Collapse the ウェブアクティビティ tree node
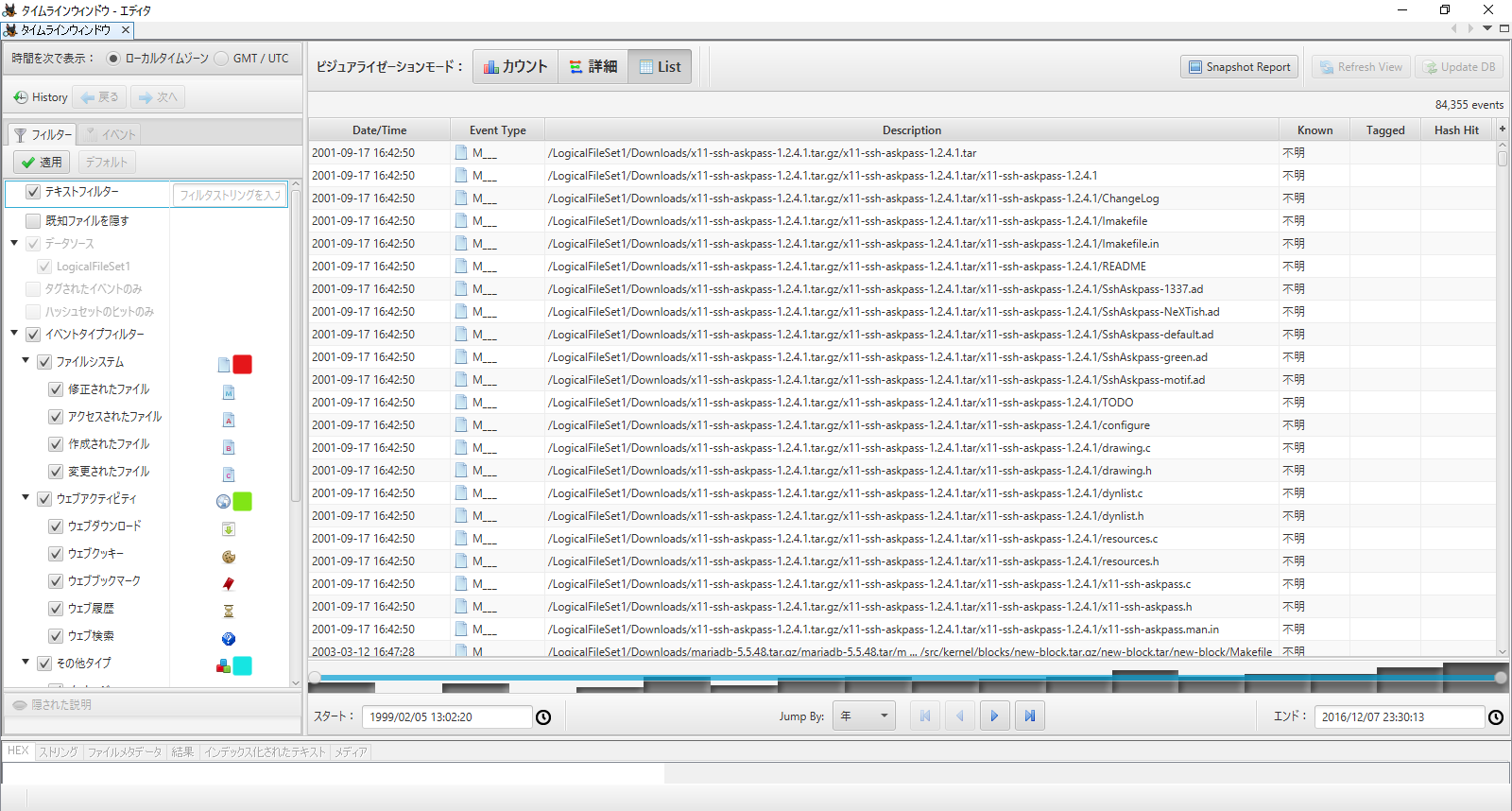Image resolution: width=1512 pixels, height=811 pixels. (26, 498)
